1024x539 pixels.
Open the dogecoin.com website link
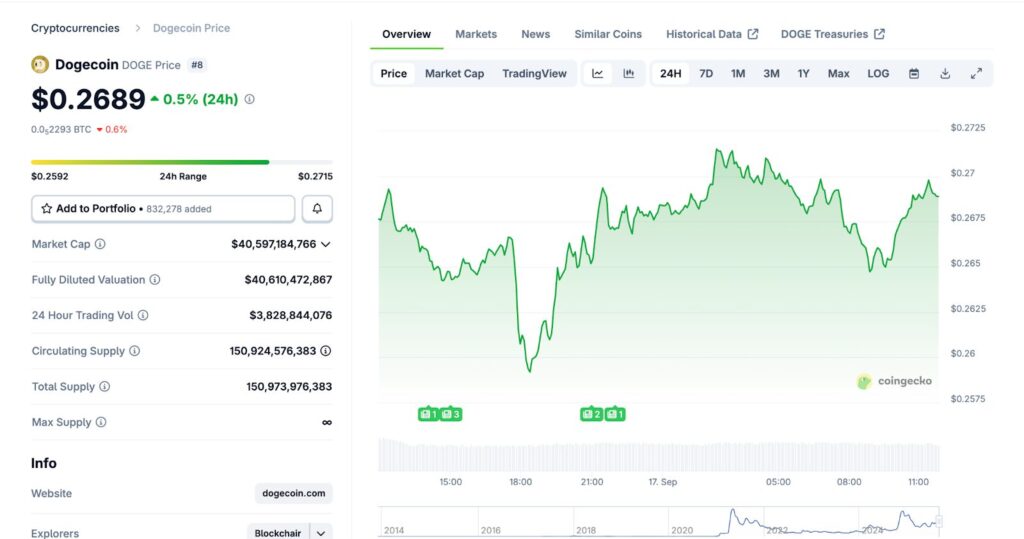tap(294, 493)
